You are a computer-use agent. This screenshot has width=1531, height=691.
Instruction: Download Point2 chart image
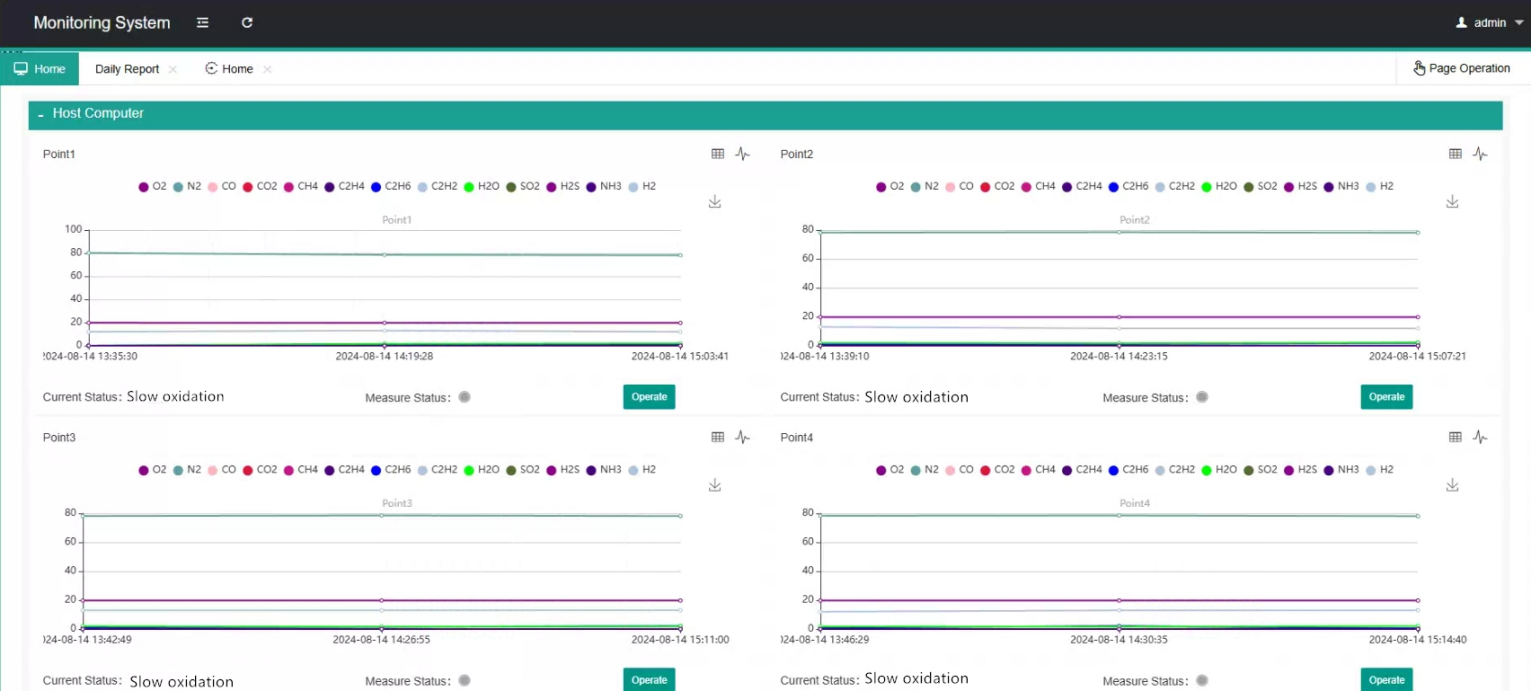(1452, 202)
